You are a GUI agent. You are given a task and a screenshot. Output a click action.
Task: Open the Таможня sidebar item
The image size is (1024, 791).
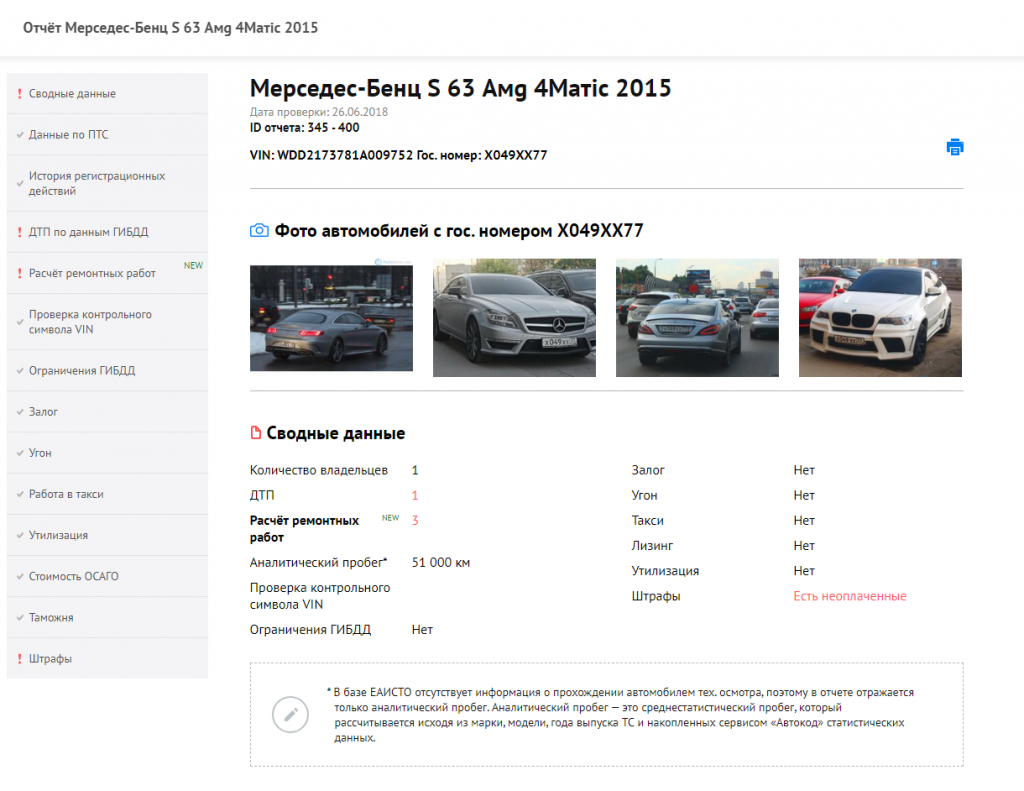tap(107, 617)
